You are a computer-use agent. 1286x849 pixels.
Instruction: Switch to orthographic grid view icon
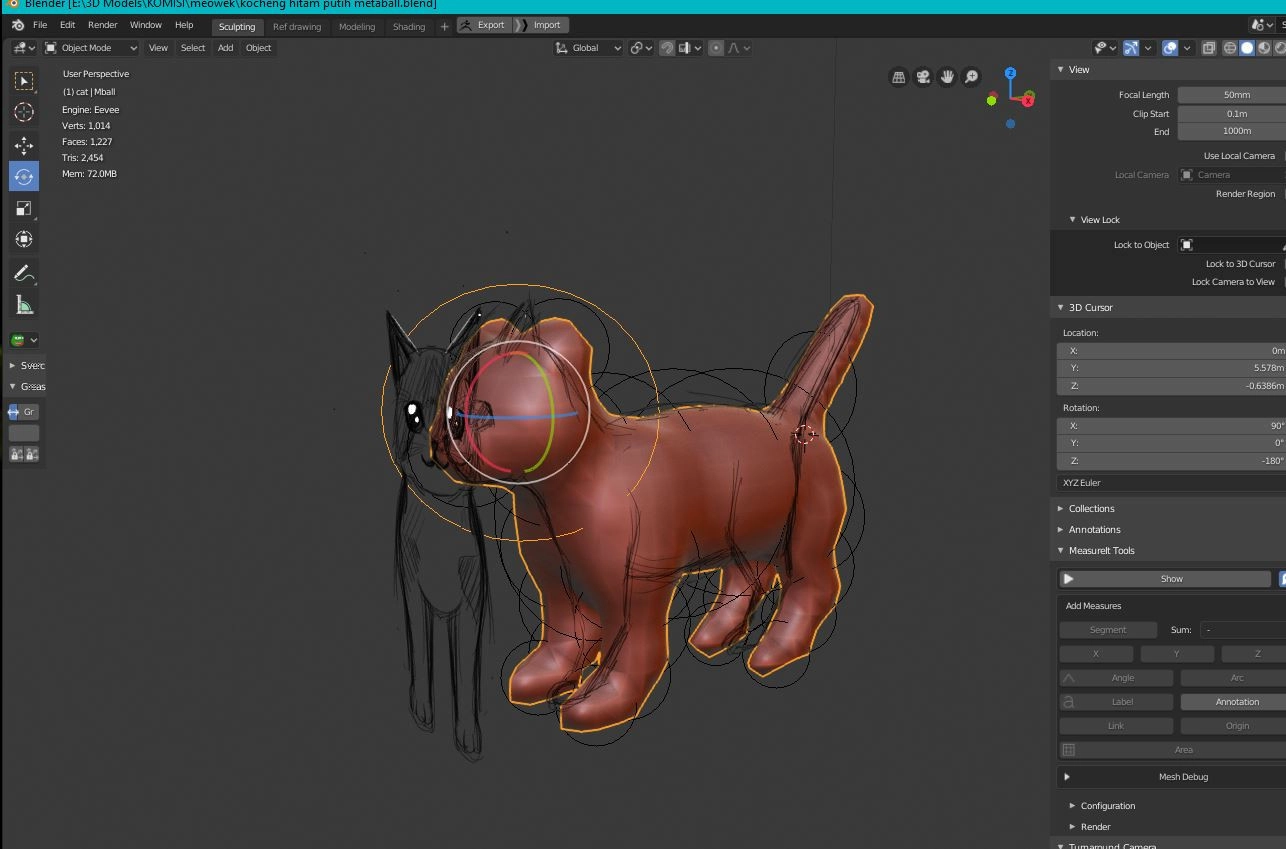coord(899,77)
